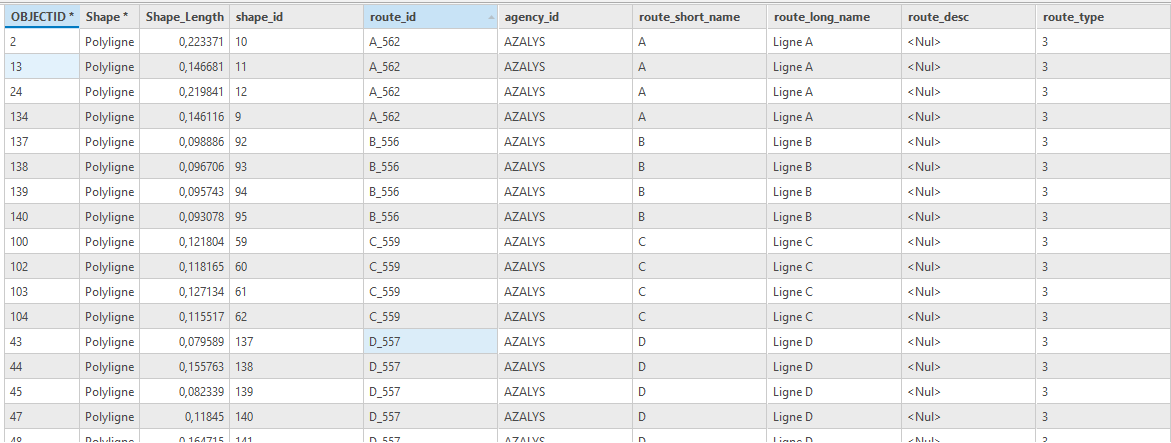The height and width of the screenshot is (443, 1171).
Task: Select the Shape_Length column header
Action: point(184,16)
